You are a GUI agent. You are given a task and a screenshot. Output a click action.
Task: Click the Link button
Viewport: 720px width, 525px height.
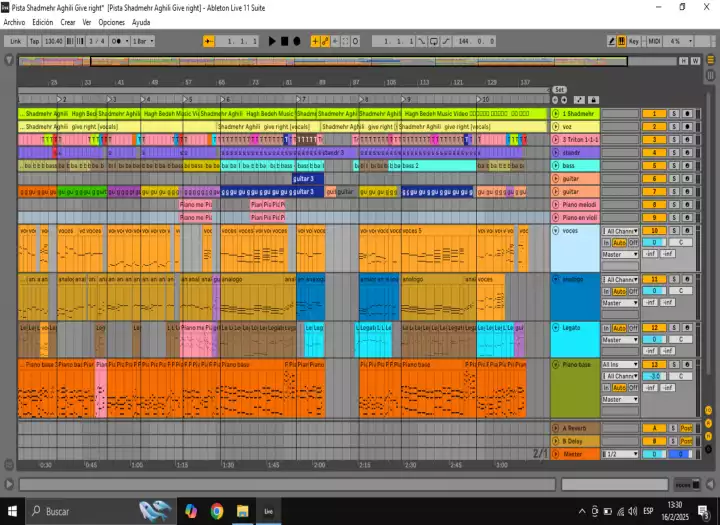point(16,41)
